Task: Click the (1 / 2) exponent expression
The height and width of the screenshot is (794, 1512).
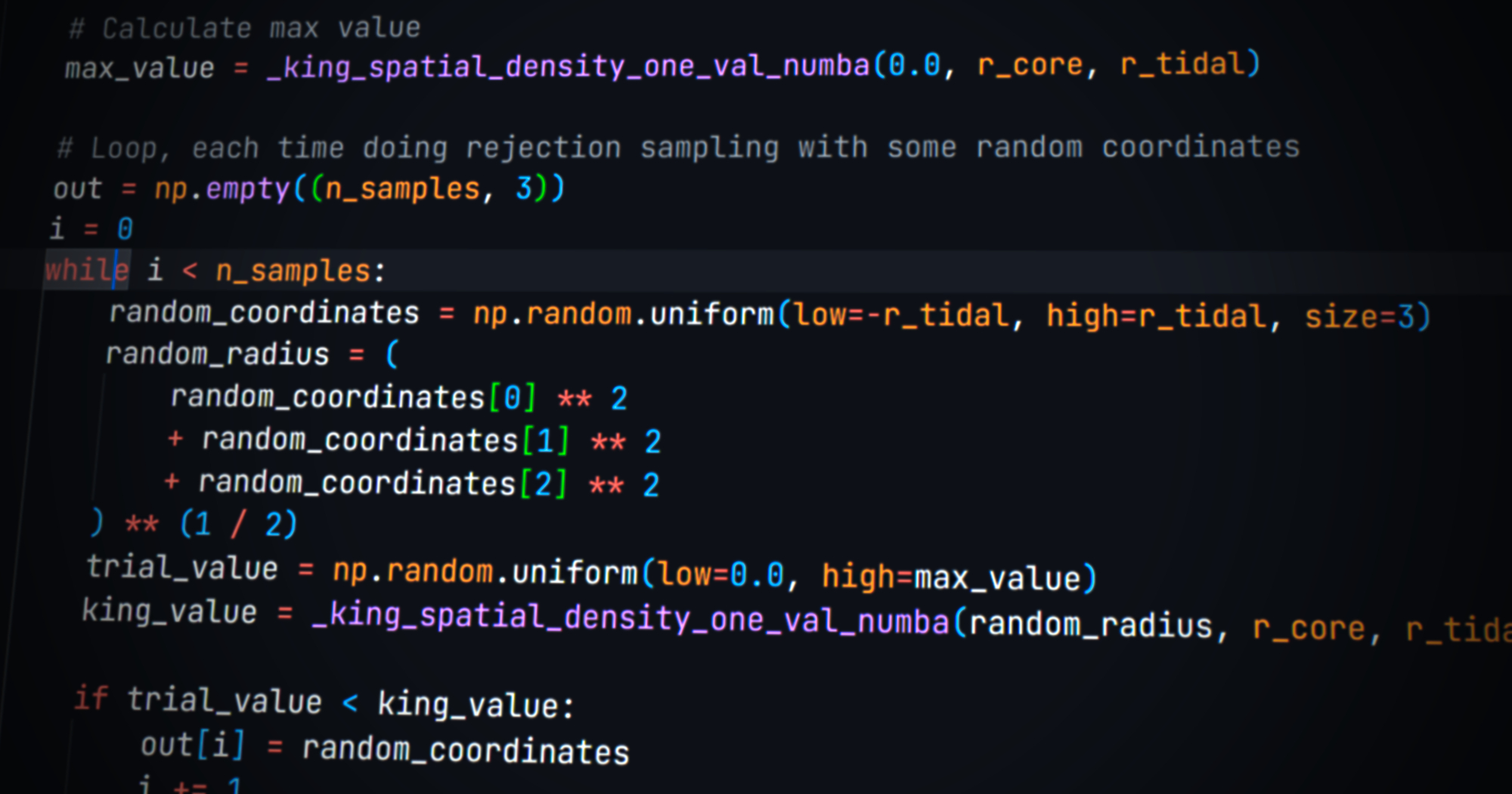Action: click(238, 524)
